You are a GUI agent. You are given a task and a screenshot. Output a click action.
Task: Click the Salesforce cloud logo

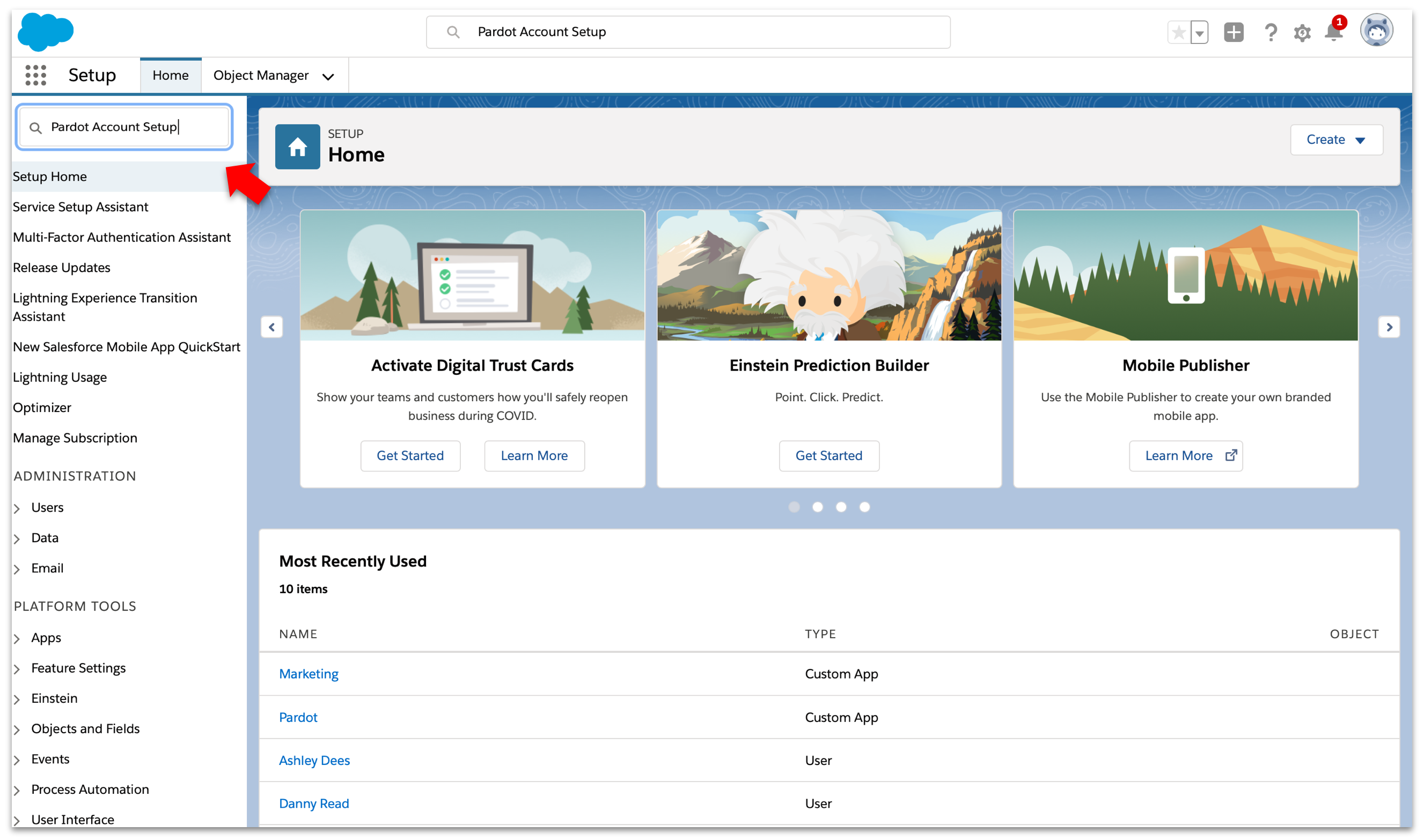click(x=45, y=31)
